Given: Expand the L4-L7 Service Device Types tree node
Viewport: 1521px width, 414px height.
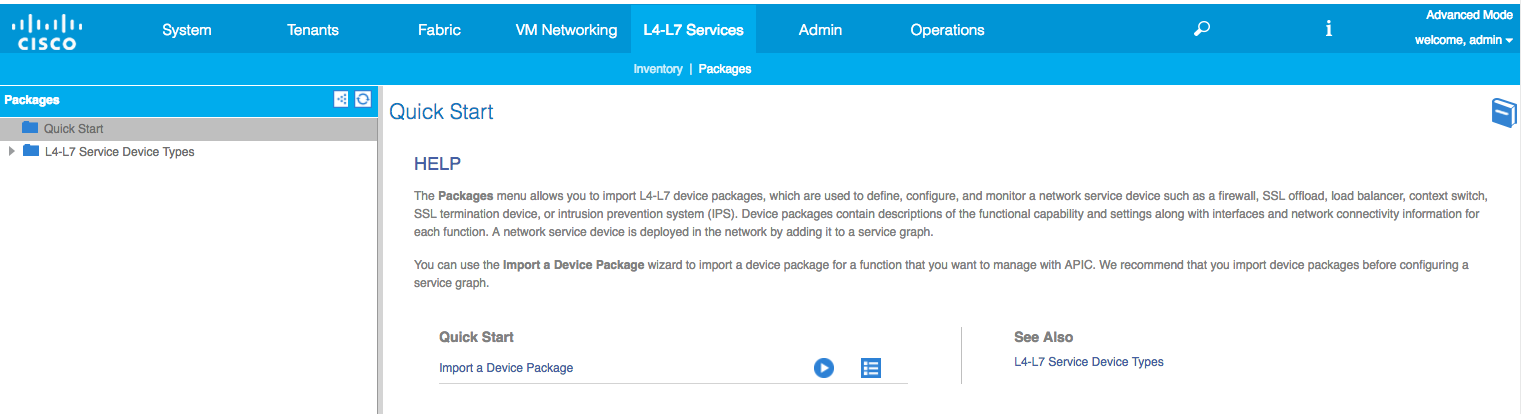Looking at the screenshot, I should click(x=11, y=151).
